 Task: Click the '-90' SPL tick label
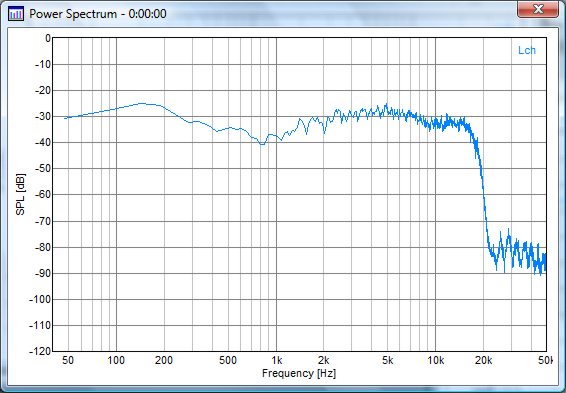43,273
